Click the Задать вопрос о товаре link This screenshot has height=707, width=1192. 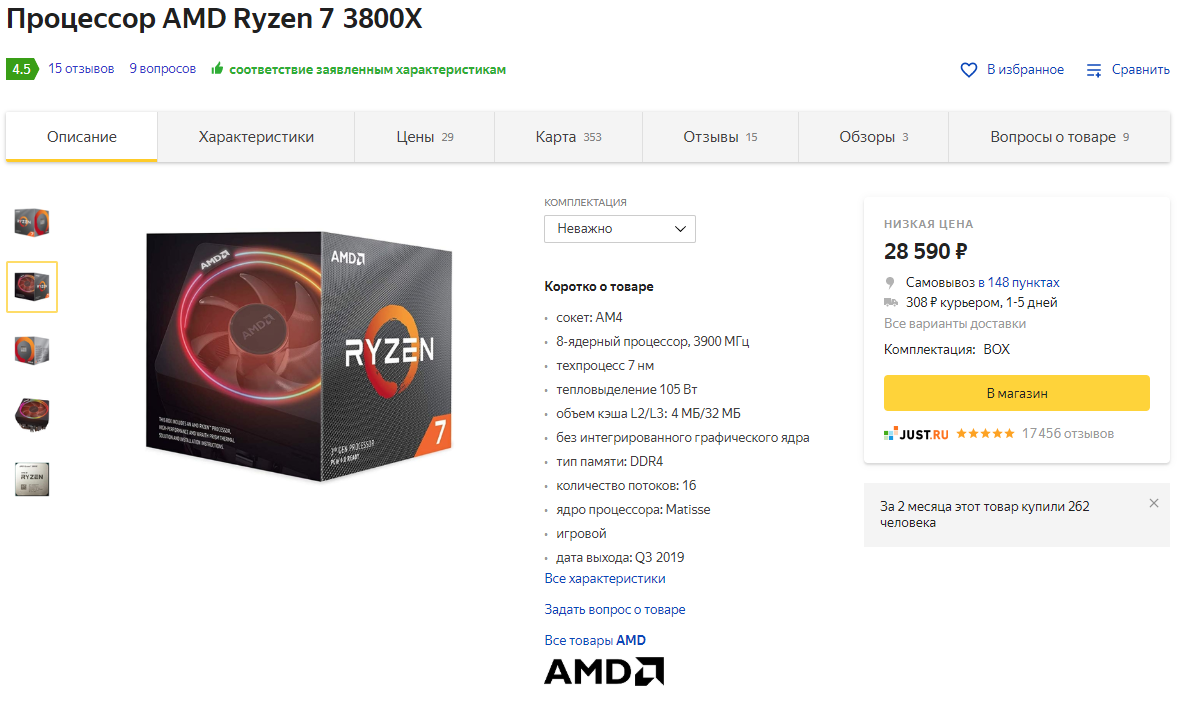(615, 610)
